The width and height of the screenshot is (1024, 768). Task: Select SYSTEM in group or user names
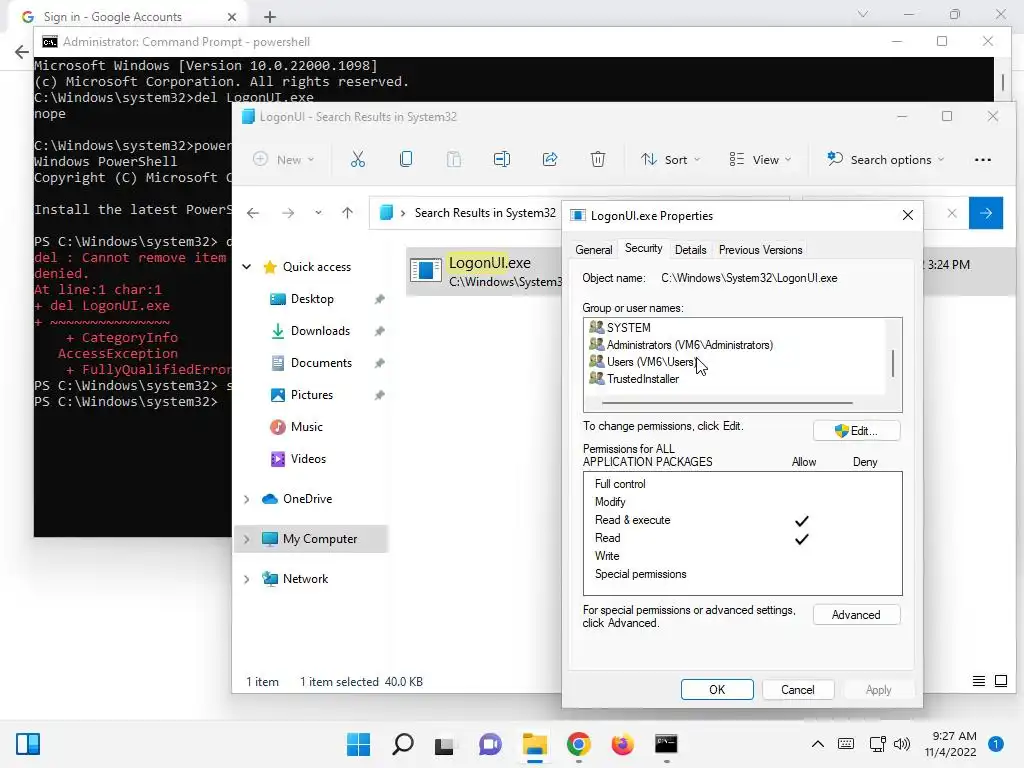pos(628,327)
